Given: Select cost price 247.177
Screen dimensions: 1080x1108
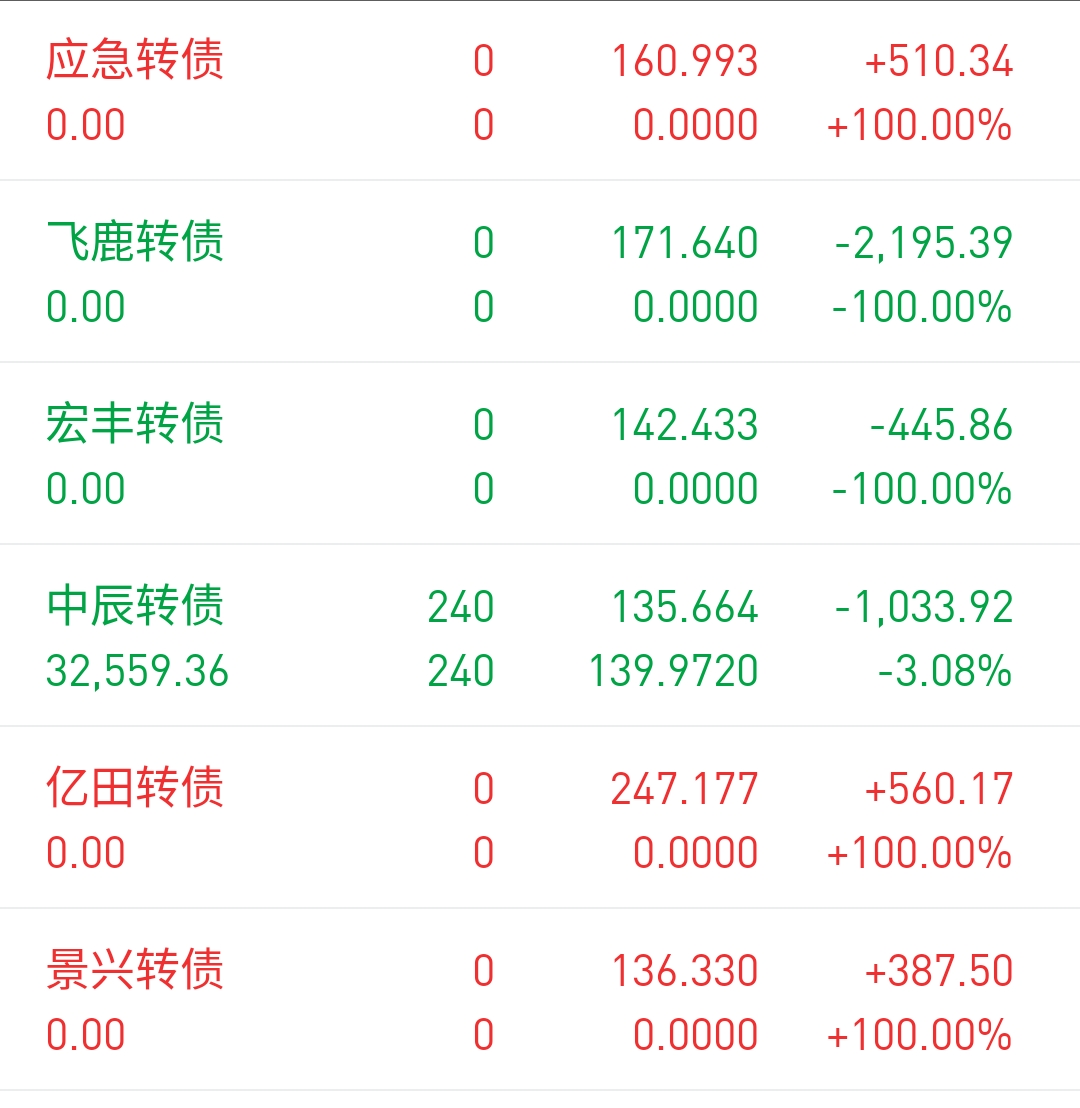Looking at the screenshot, I should tap(685, 789).
